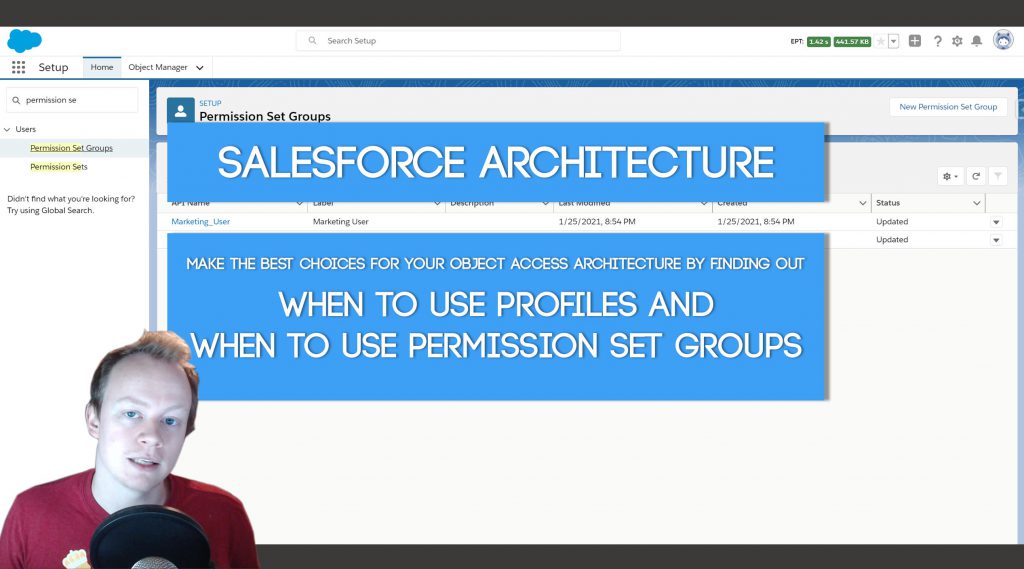Click the SETUP breadcrumb label

[x=210, y=103]
